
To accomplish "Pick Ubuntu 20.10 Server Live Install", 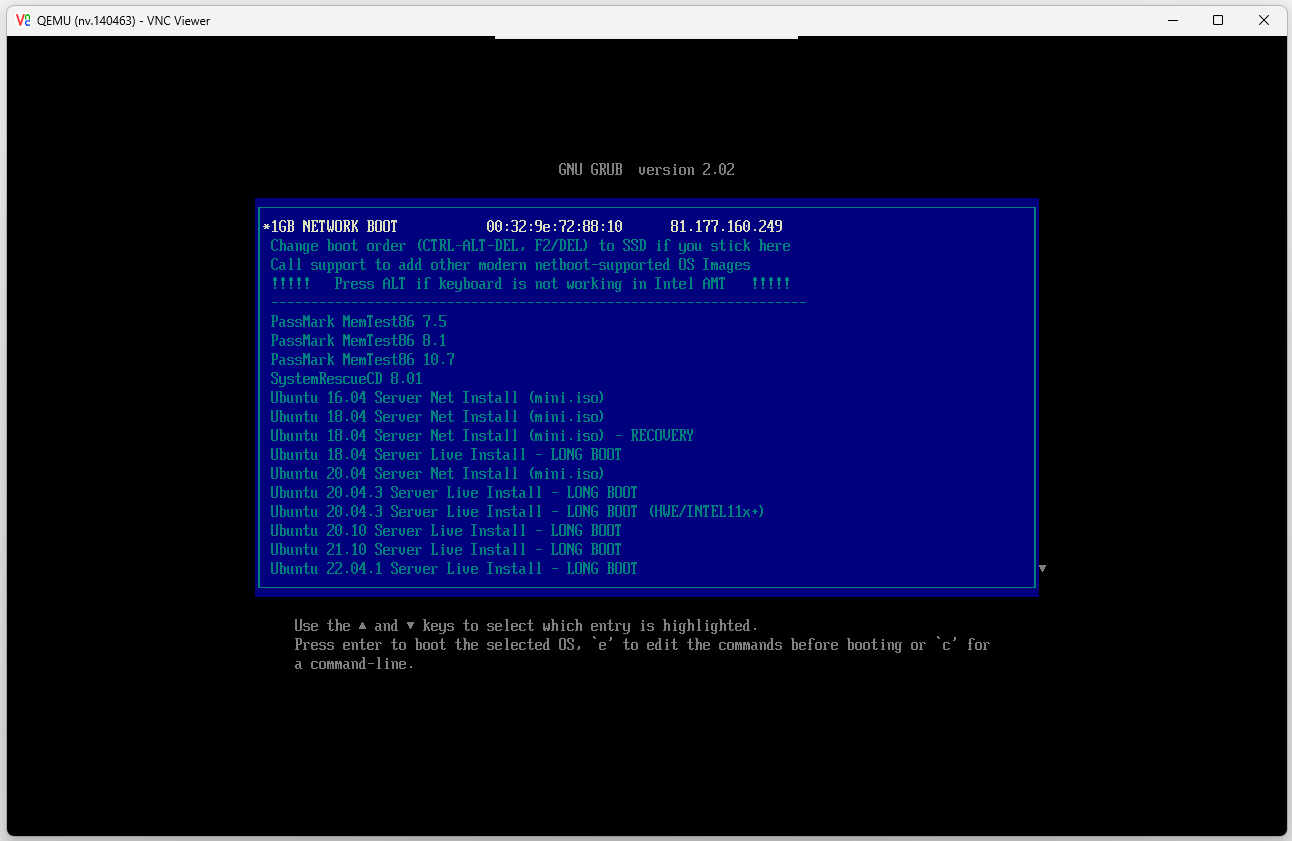I will 445,531.
